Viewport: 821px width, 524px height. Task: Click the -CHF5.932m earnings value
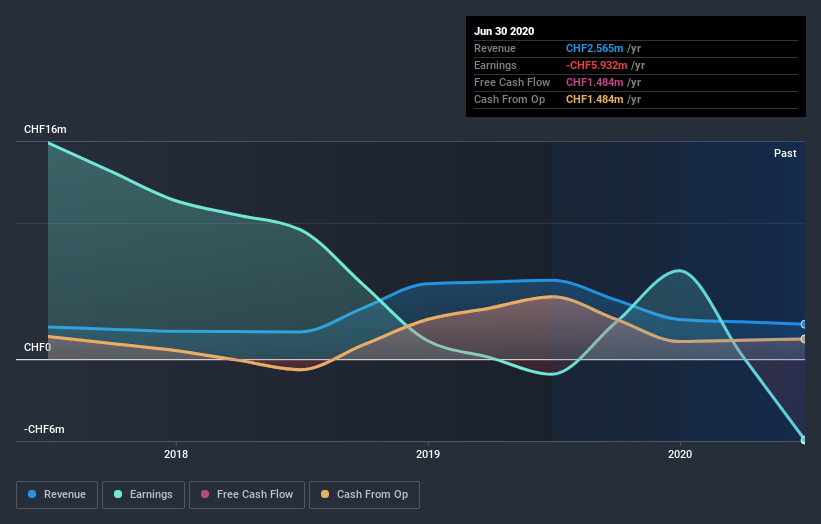596,65
